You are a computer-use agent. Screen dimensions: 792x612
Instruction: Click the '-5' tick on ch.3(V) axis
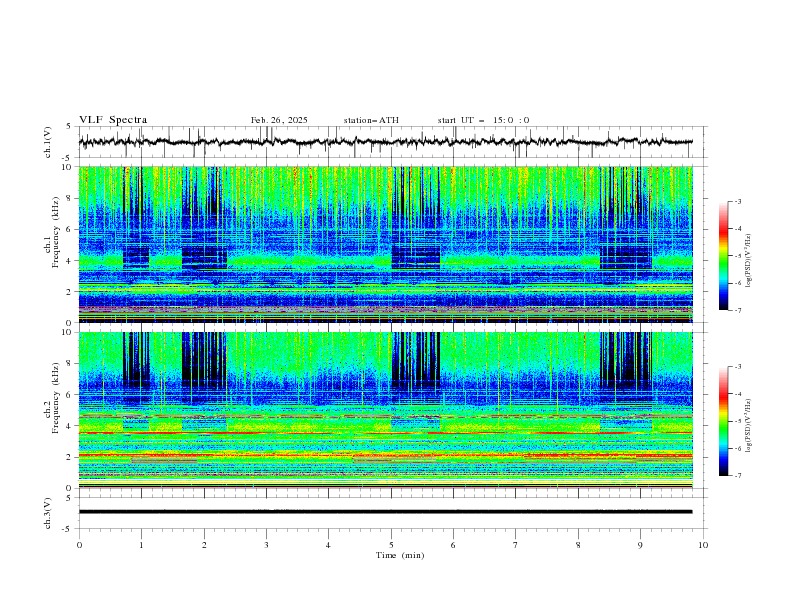pyautogui.click(x=67, y=529)
